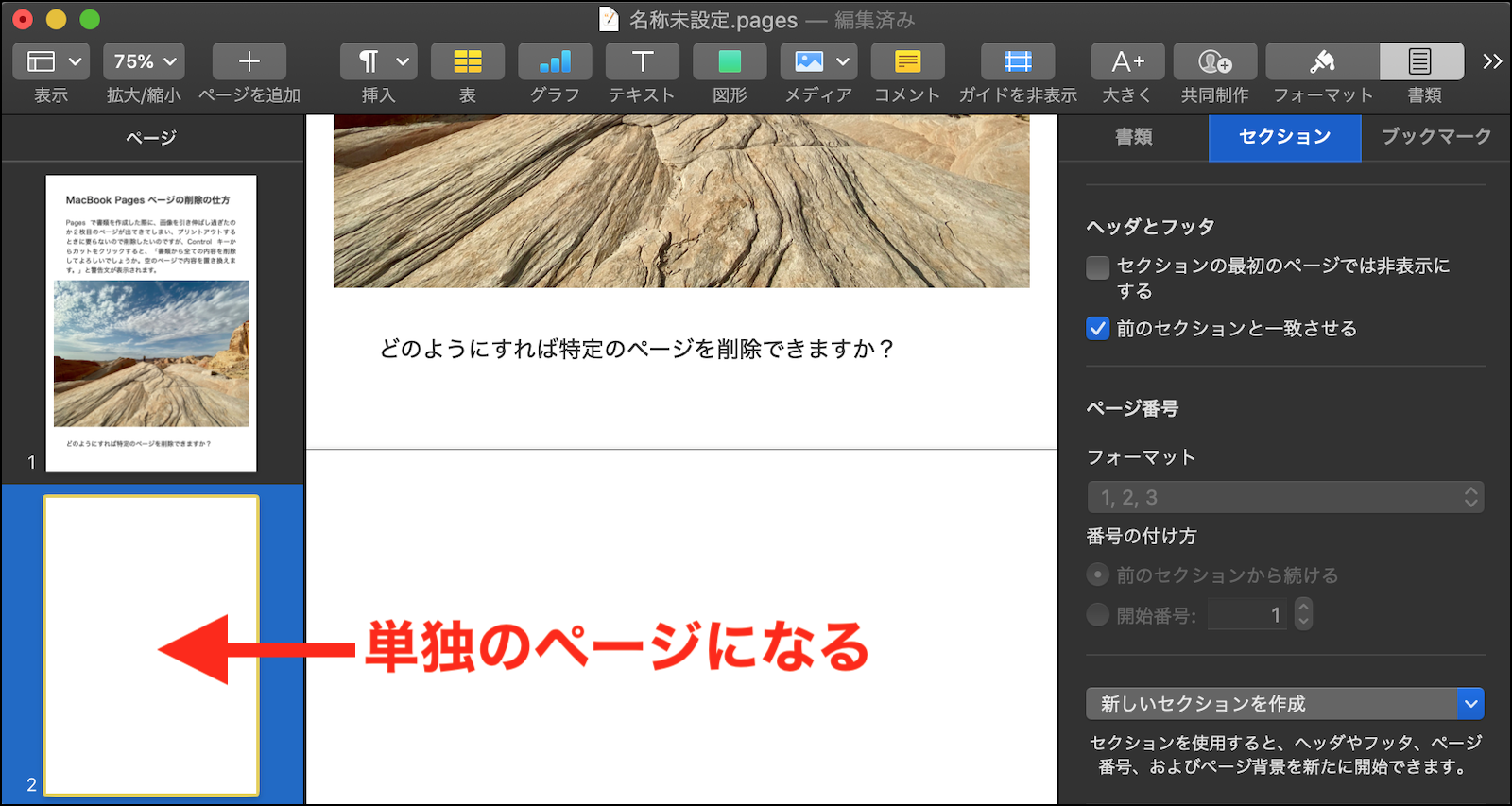The height and width of the screenshot is (806, 1512).
Task: Insert a chart with the グラフ icon
Action: pos(555,62)
